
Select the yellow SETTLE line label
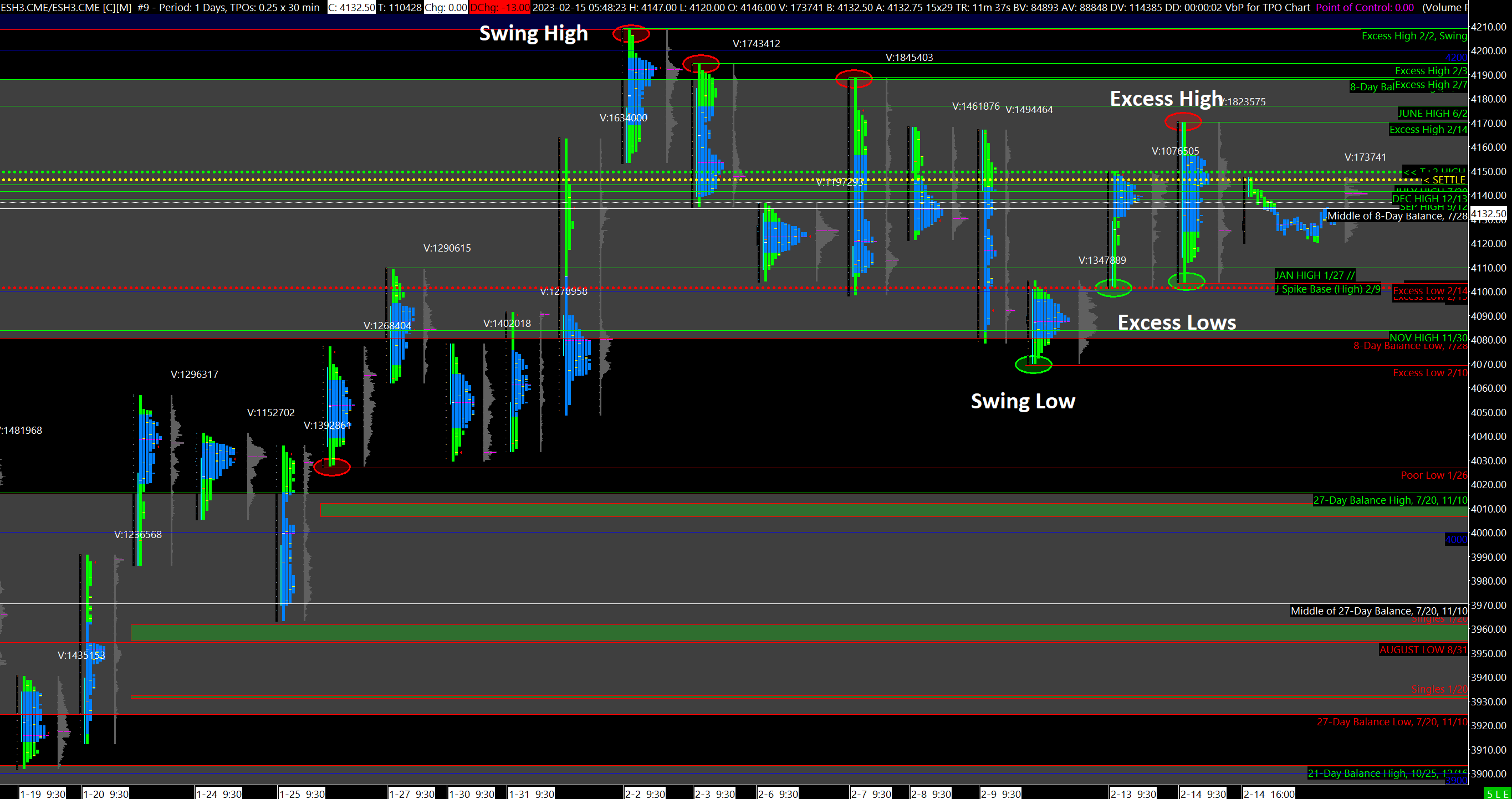coord(1448,180)
